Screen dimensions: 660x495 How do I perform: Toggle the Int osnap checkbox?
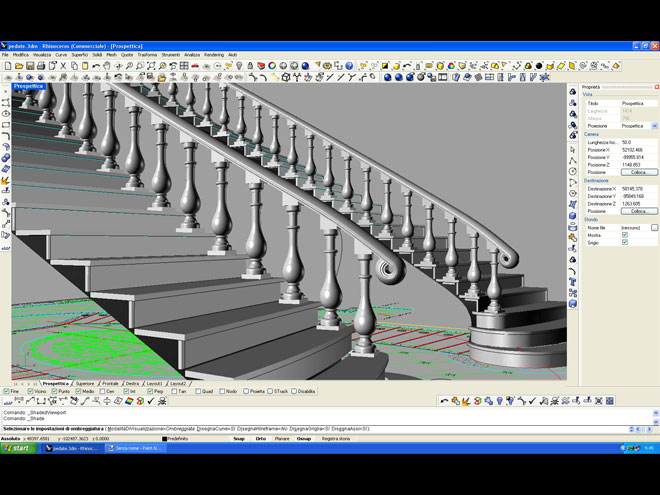point(126,391)
